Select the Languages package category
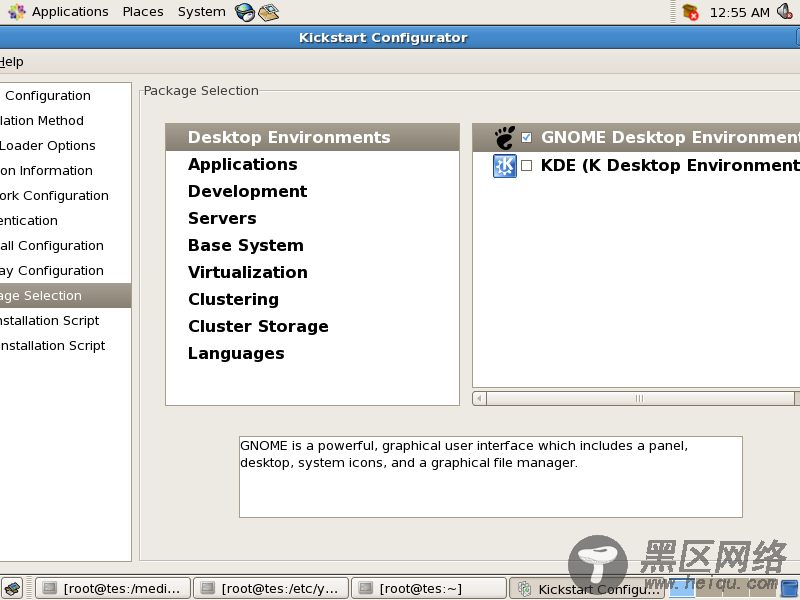The width and height of the screenshot is (800, 600). pos(312,354)
